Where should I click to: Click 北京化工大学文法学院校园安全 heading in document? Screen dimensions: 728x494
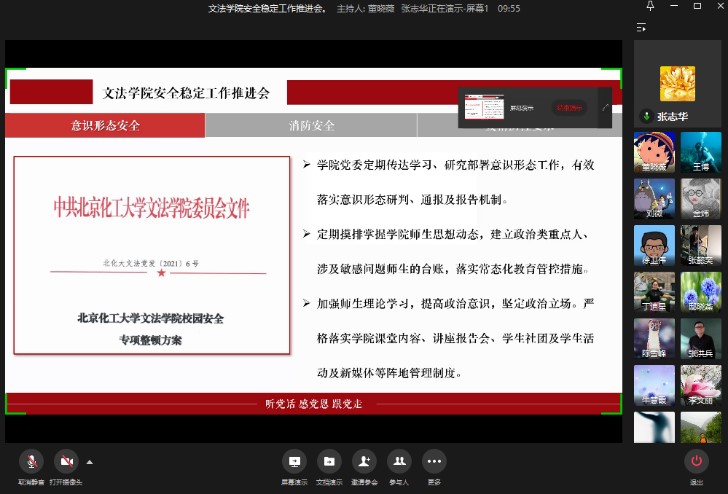pos(150,318)
